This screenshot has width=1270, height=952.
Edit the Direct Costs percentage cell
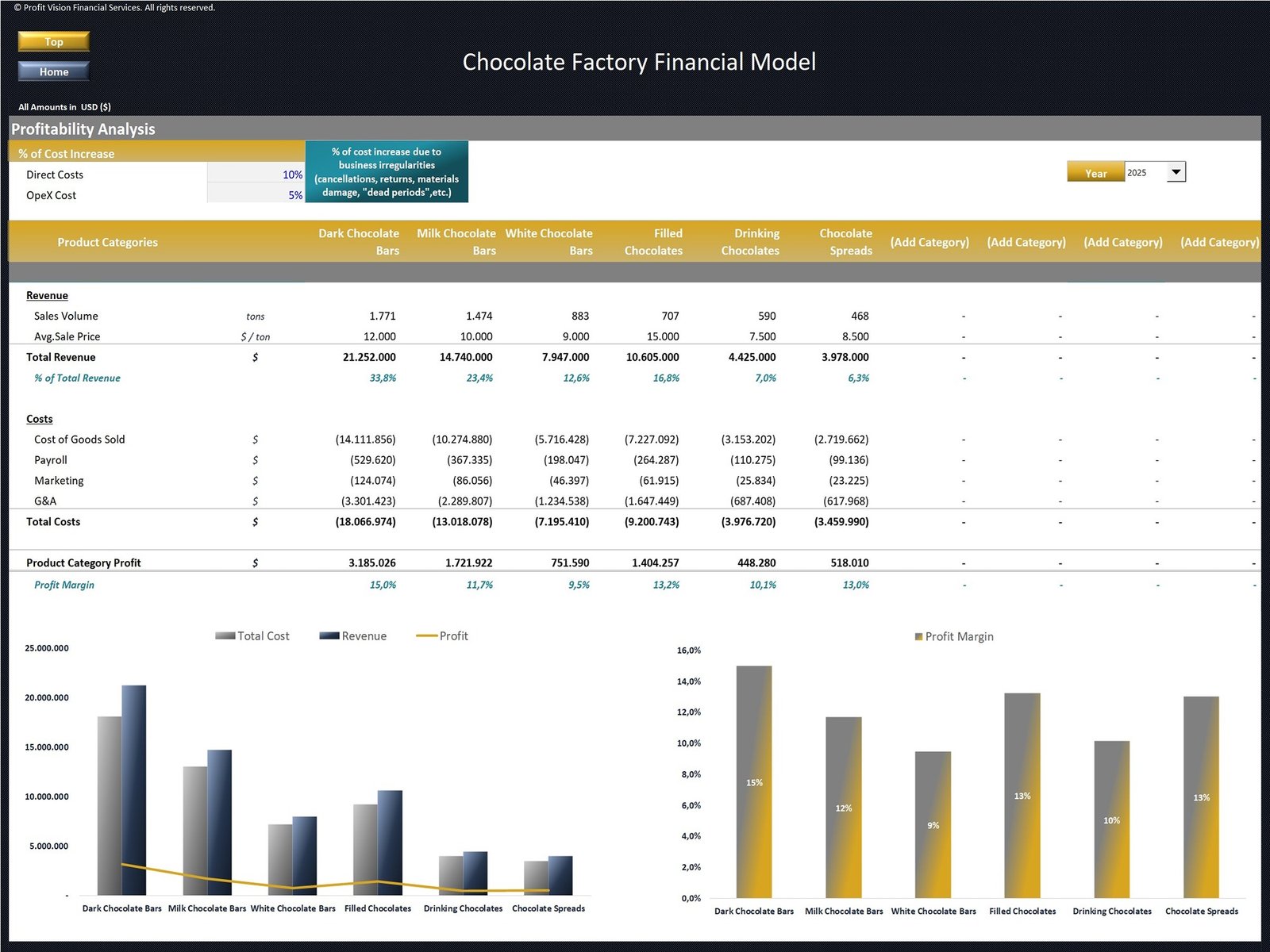(256, 175)
